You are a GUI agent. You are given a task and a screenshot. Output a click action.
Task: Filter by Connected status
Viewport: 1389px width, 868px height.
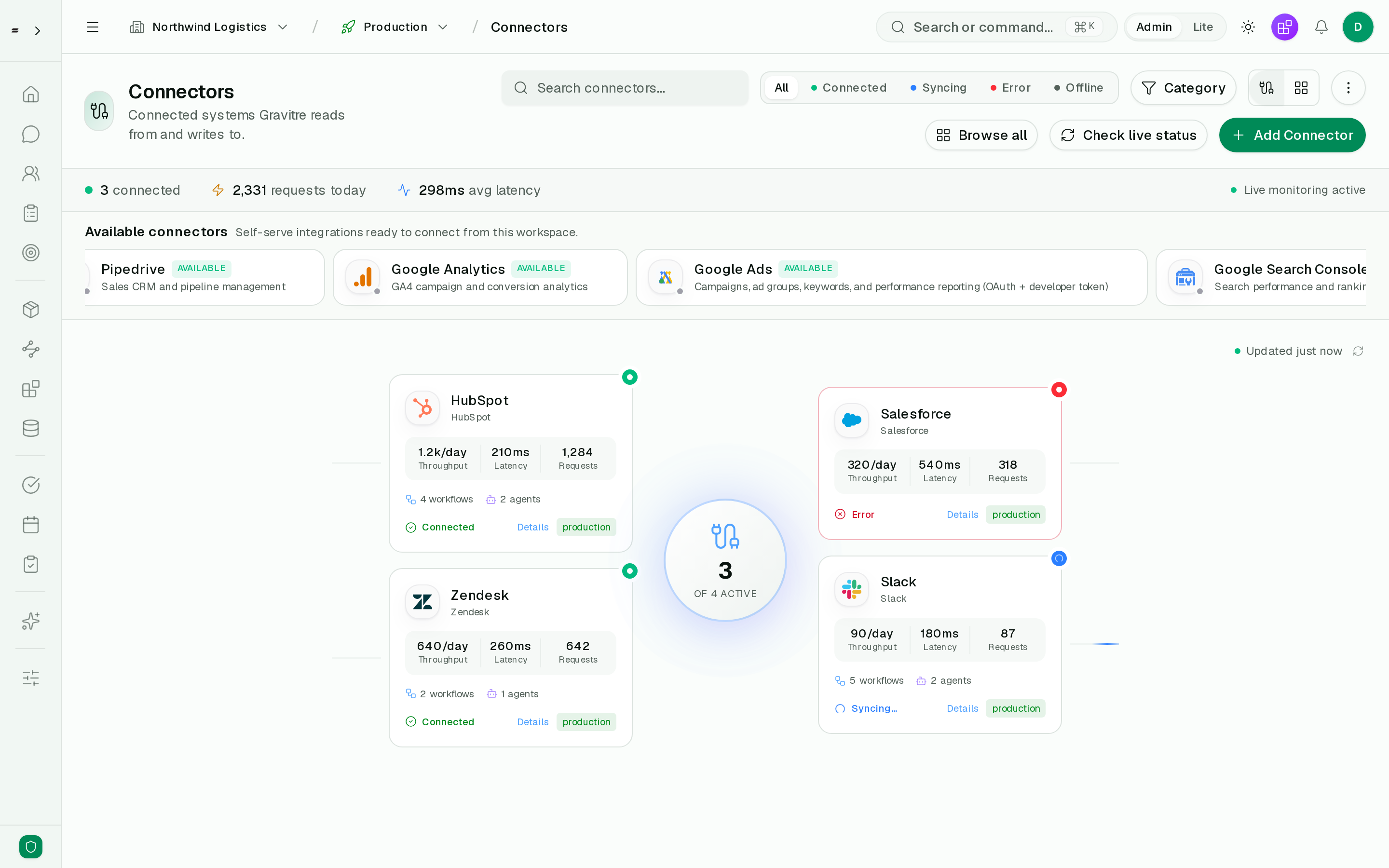click(x=848, y=88)
